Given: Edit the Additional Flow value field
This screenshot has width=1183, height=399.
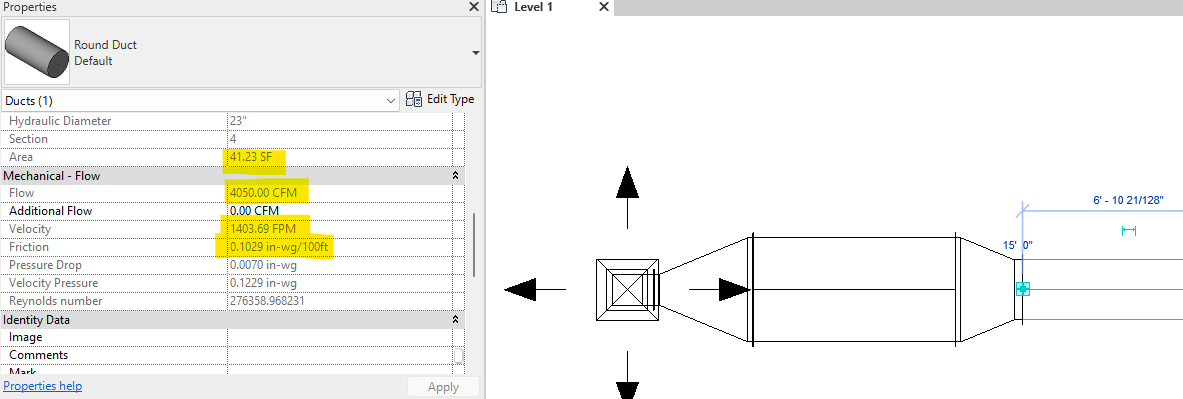Looking at the screenshot, I should click(x=339, y=211).
